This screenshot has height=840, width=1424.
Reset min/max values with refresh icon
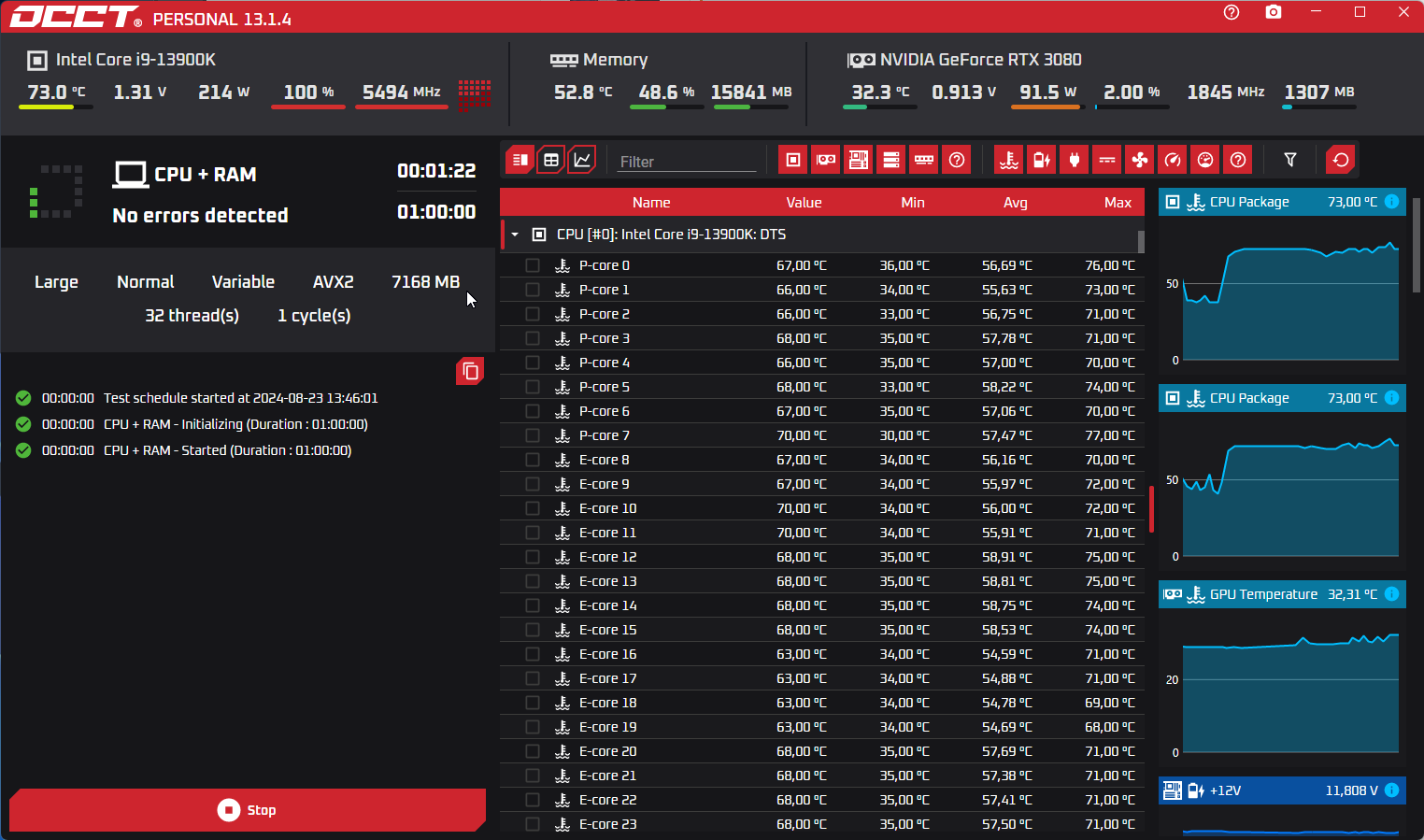tap(1341, 160)
